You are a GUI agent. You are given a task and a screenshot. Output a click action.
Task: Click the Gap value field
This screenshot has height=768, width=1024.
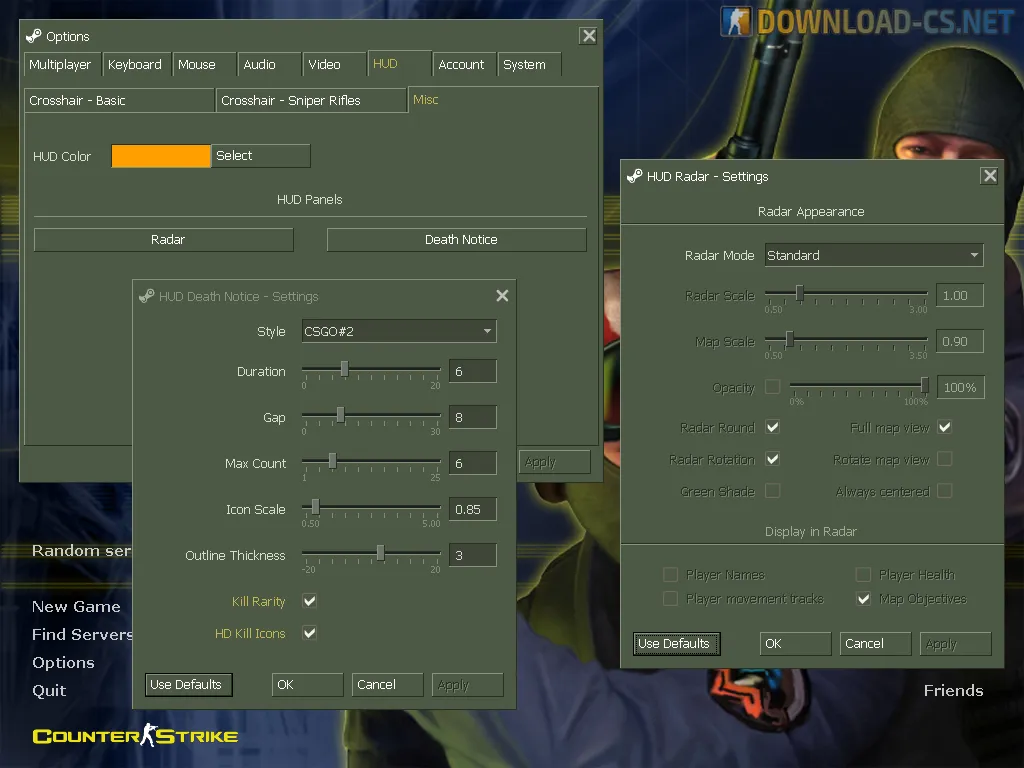(x=473, y=417)
